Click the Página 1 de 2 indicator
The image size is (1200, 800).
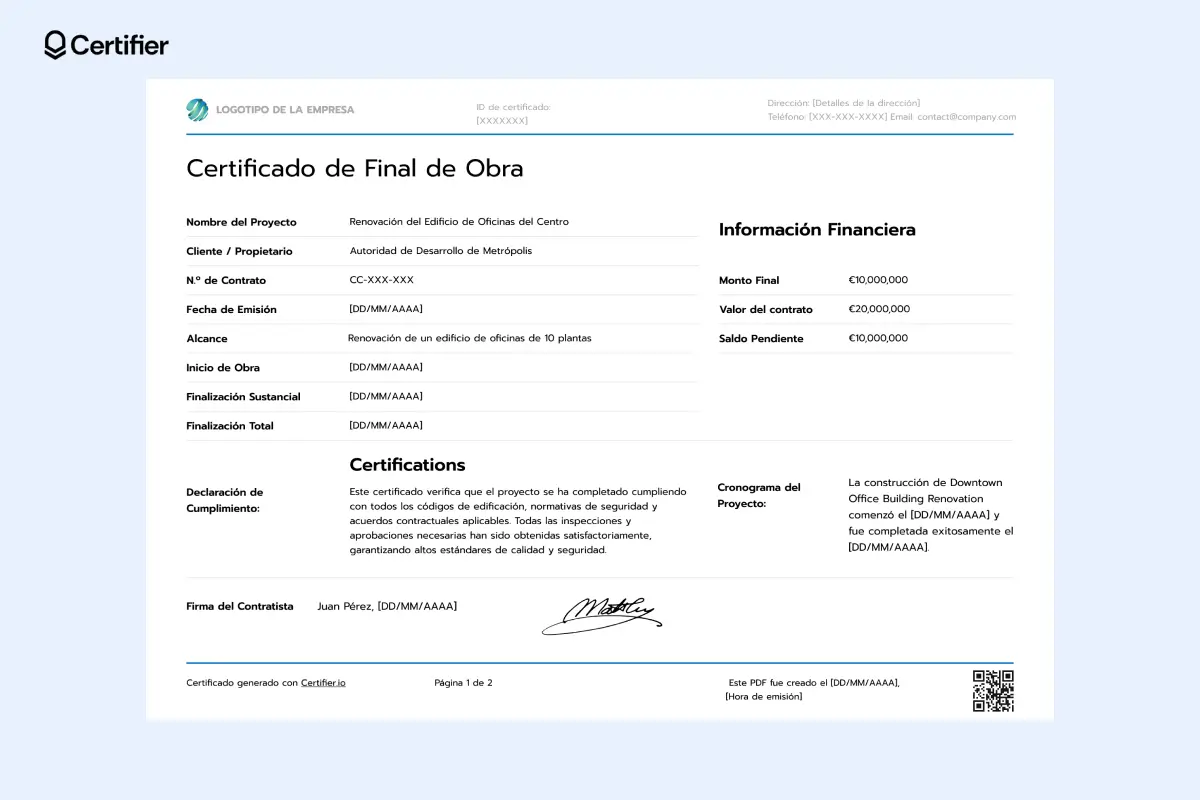pyautogui.click(x=463, y=682)
